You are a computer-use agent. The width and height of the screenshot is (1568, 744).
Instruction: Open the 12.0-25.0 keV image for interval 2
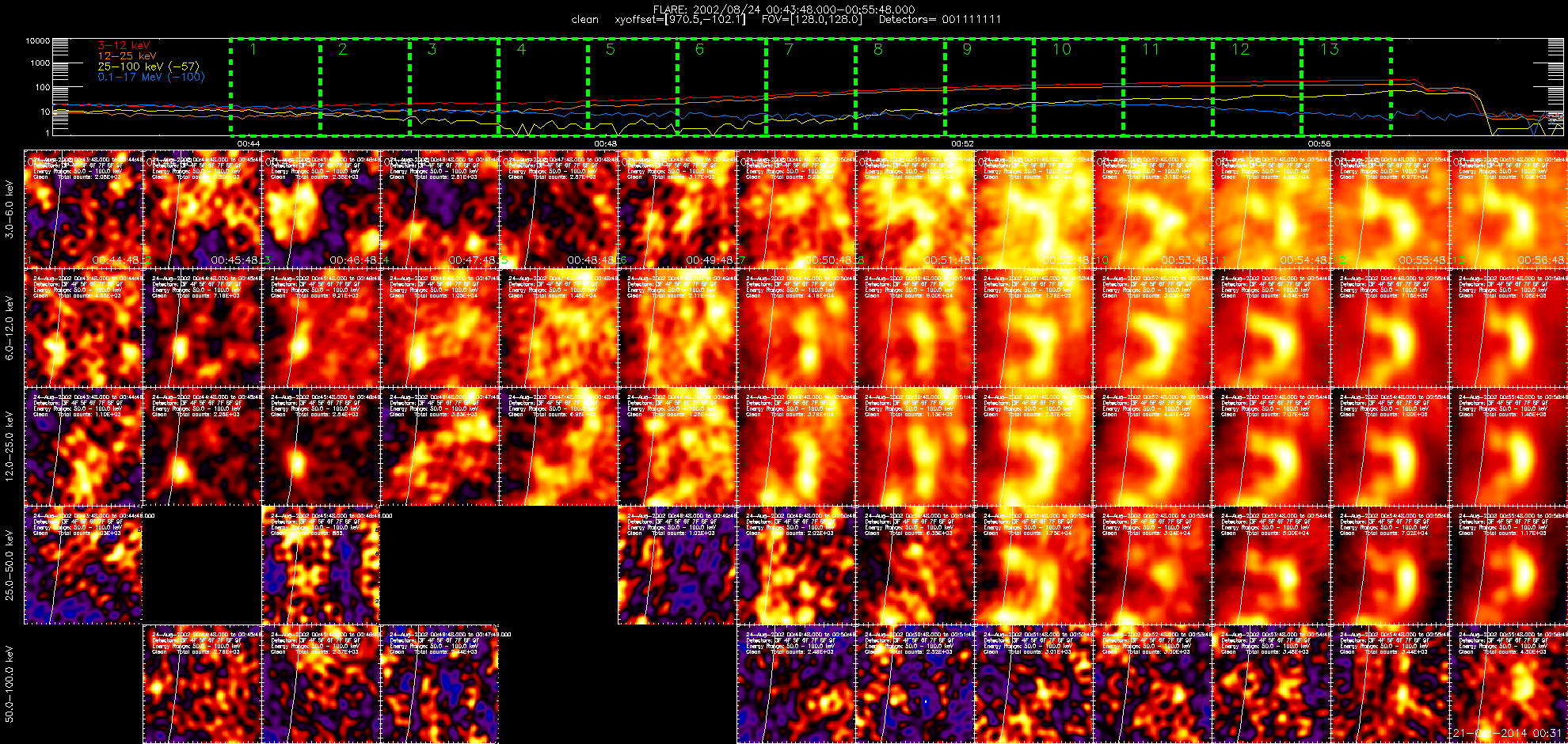pyautogui.click(x=202, y=446)
